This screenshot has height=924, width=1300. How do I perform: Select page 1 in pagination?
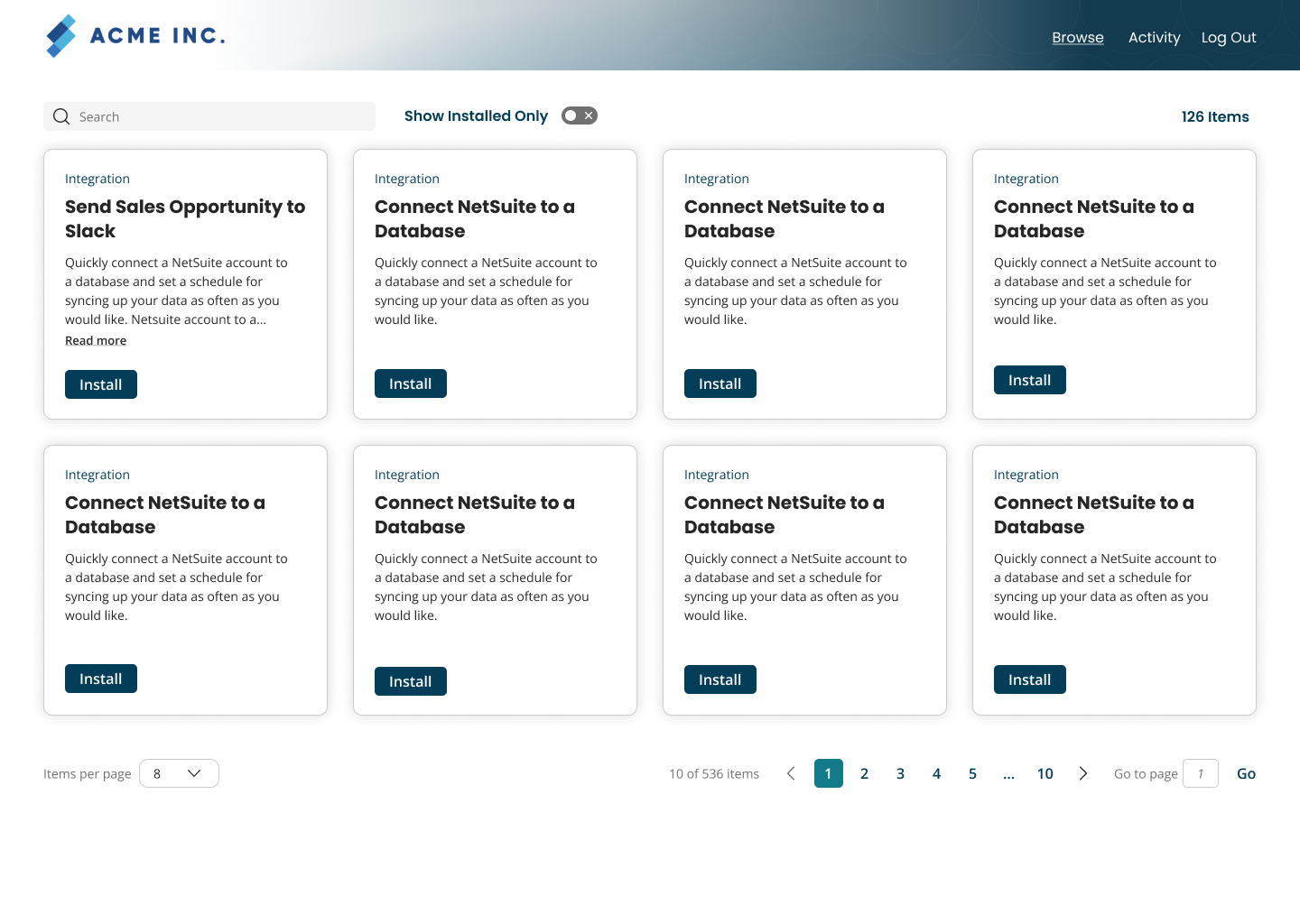[829, 773]
